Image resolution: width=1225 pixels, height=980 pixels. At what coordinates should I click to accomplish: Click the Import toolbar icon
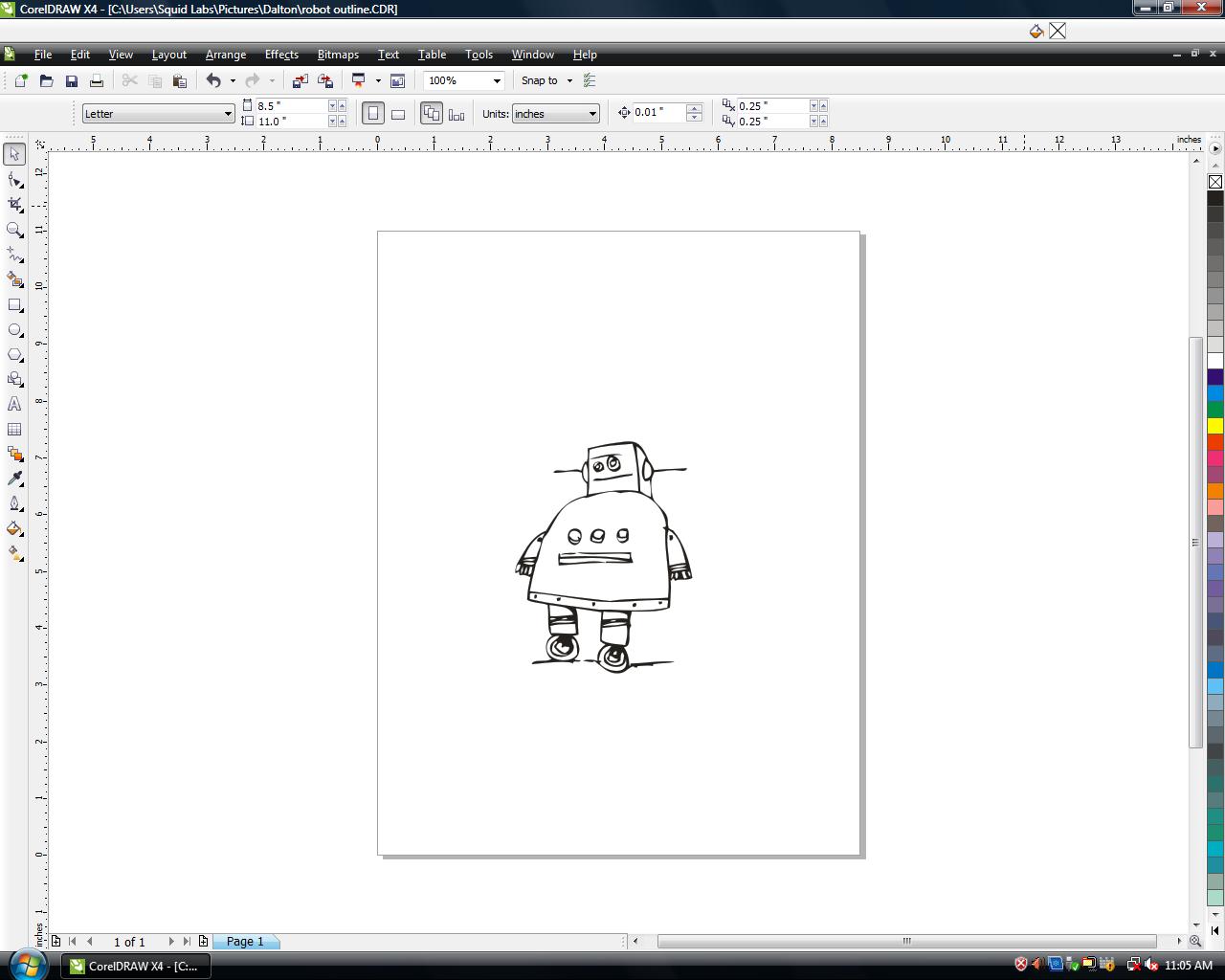(x=300, y=80)
